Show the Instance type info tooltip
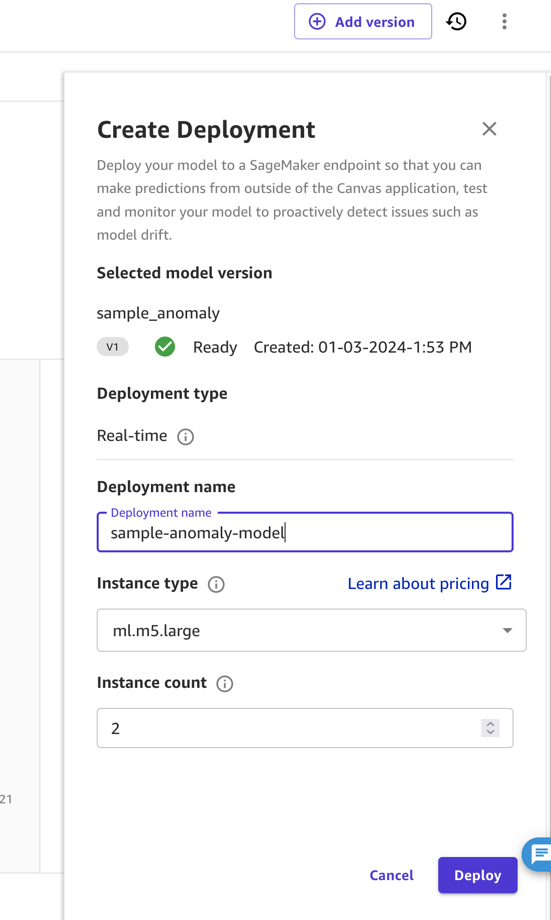This screenshot has width=551, height=920. (216, 584)
